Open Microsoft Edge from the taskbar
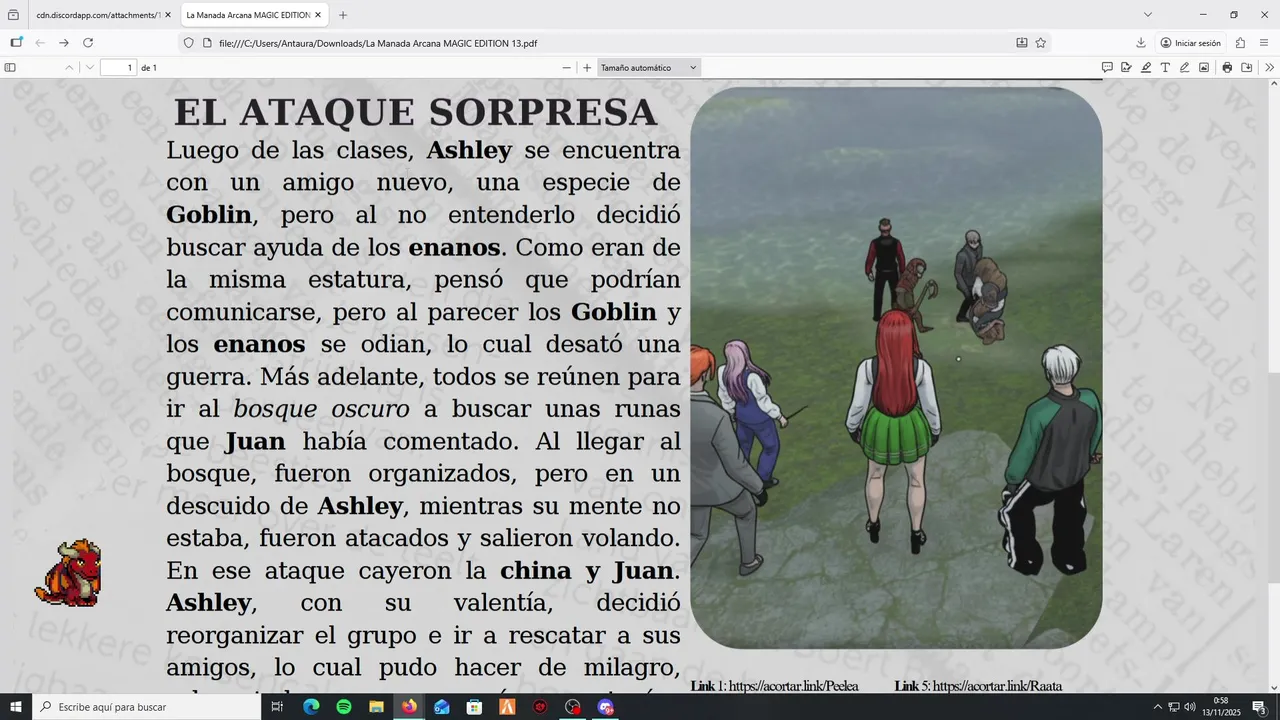The image size is (1280, 720). (311, 707)
